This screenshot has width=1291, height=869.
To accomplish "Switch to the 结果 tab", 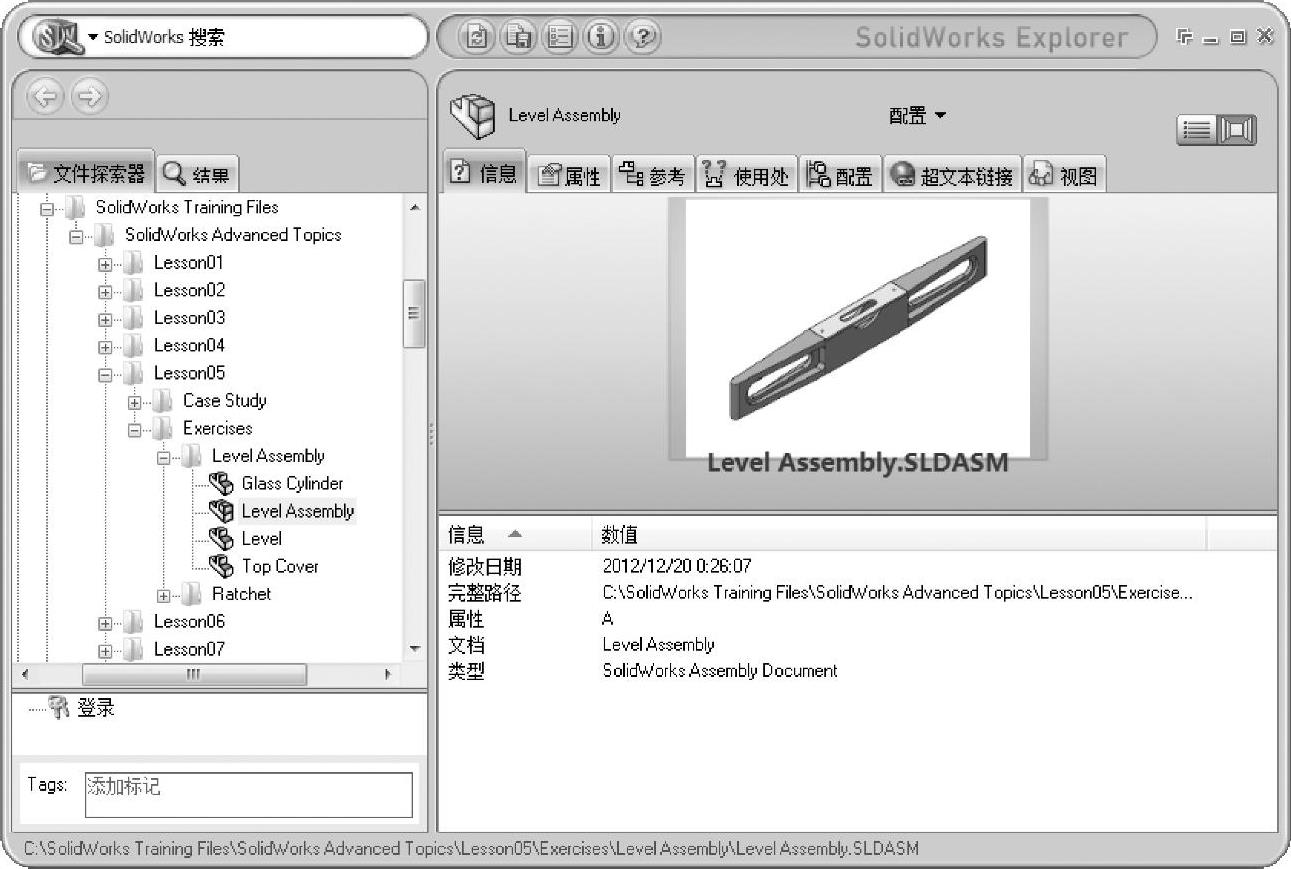I will pos(197,175).
